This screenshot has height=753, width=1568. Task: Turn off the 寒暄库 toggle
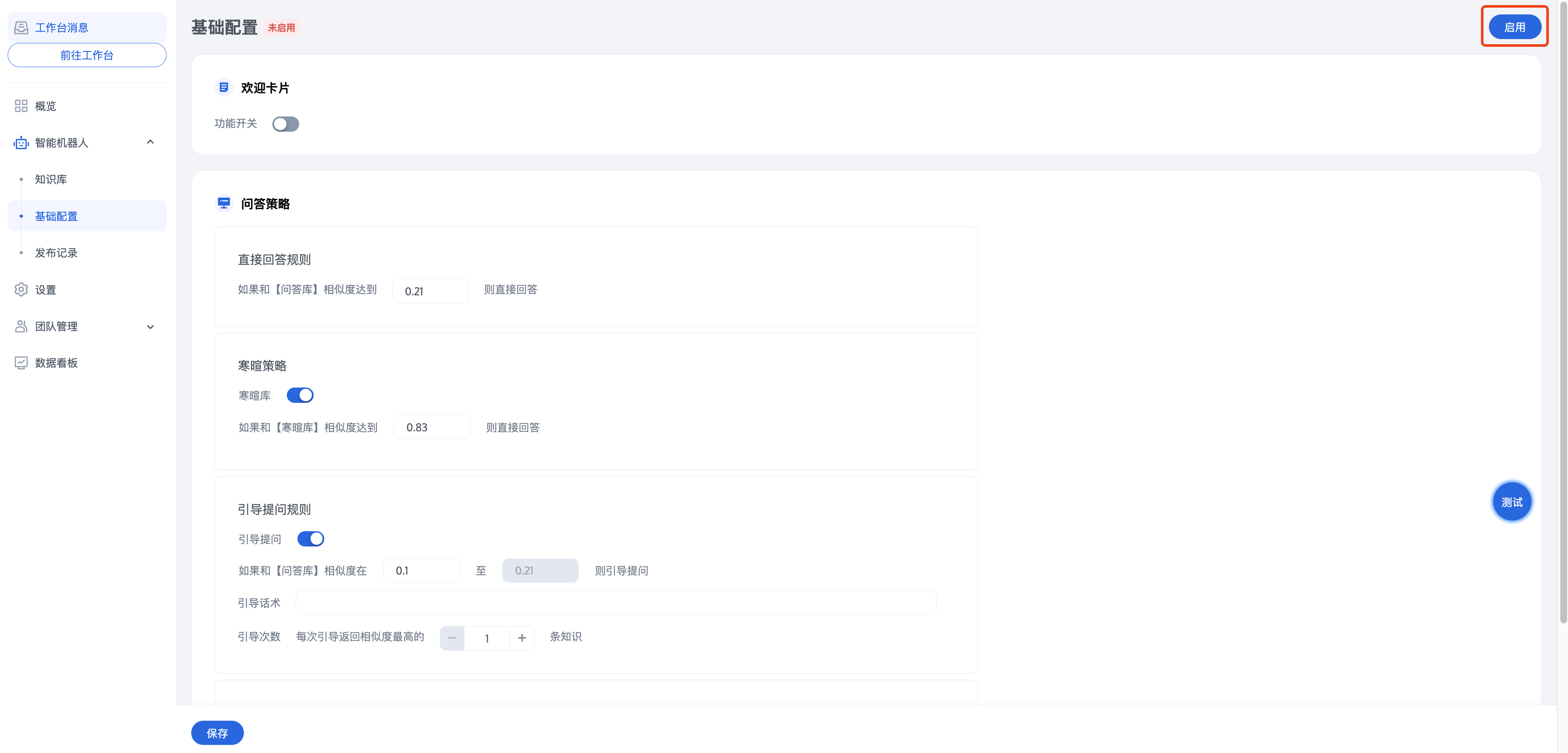pyautogui.click(x=300, y=395)
